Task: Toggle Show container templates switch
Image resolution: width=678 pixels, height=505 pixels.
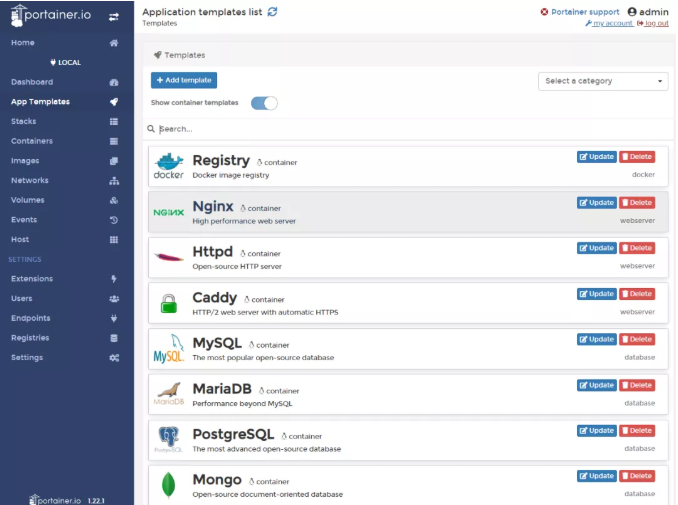Action: point(264,103)
